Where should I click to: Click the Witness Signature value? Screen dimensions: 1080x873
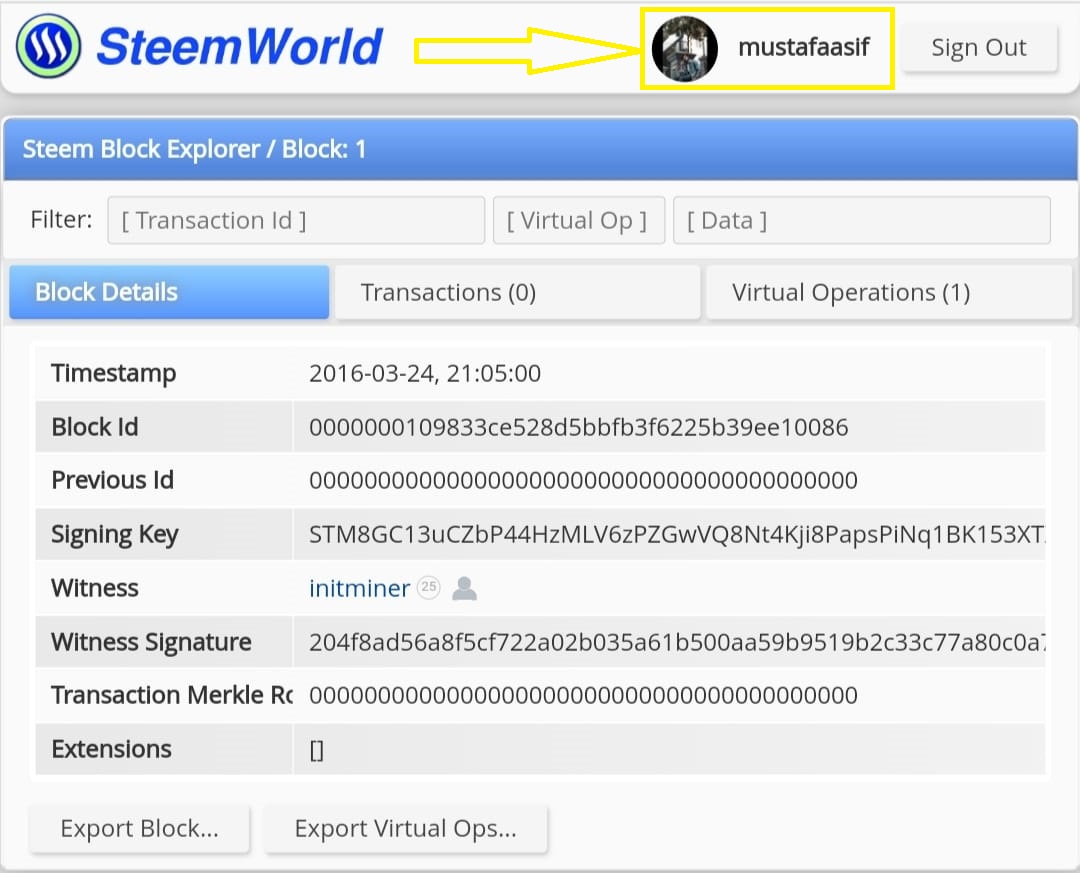tap(676, 642)
